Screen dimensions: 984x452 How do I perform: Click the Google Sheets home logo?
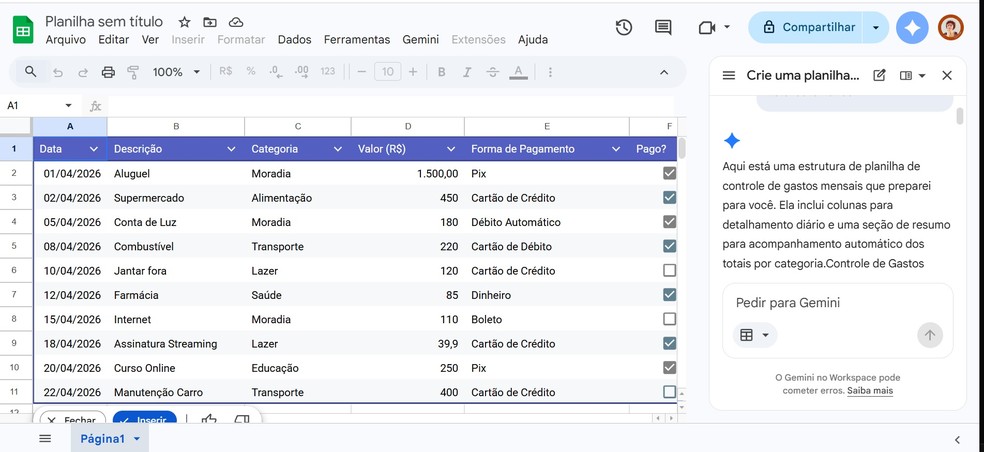23,30
